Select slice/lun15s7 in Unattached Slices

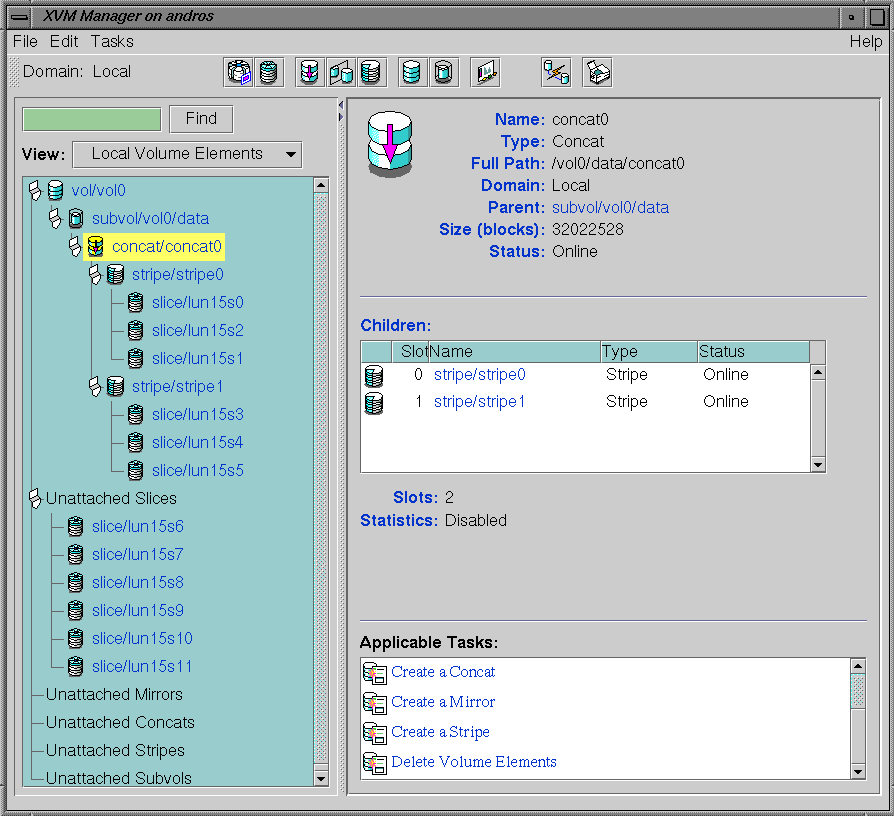coord(138,554)
